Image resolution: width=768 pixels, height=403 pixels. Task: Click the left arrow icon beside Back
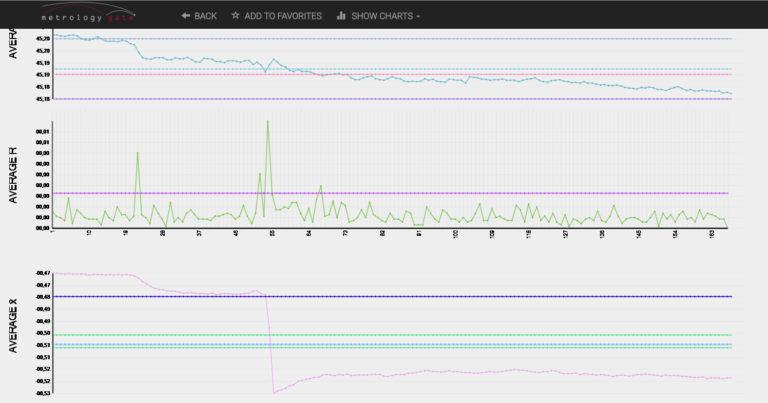coord(185,16)
